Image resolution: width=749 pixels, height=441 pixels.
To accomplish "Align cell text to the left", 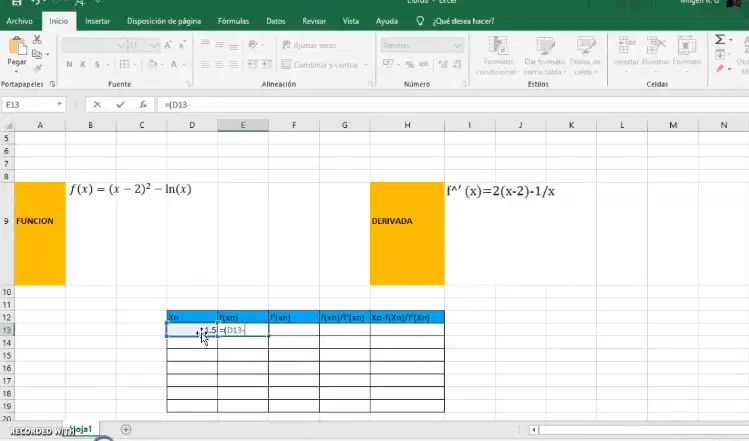I will click(x=205, y=64).
